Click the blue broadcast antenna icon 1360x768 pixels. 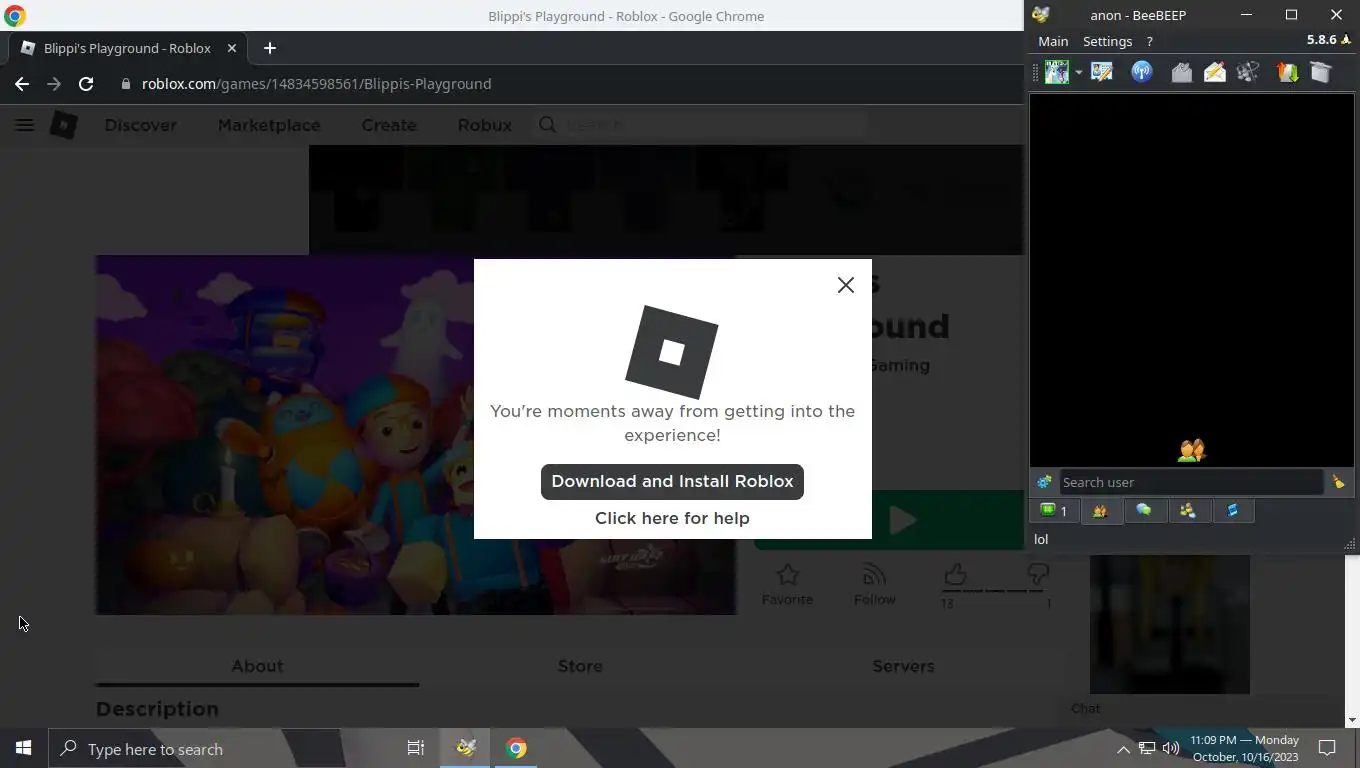(x=1142, y=72)
